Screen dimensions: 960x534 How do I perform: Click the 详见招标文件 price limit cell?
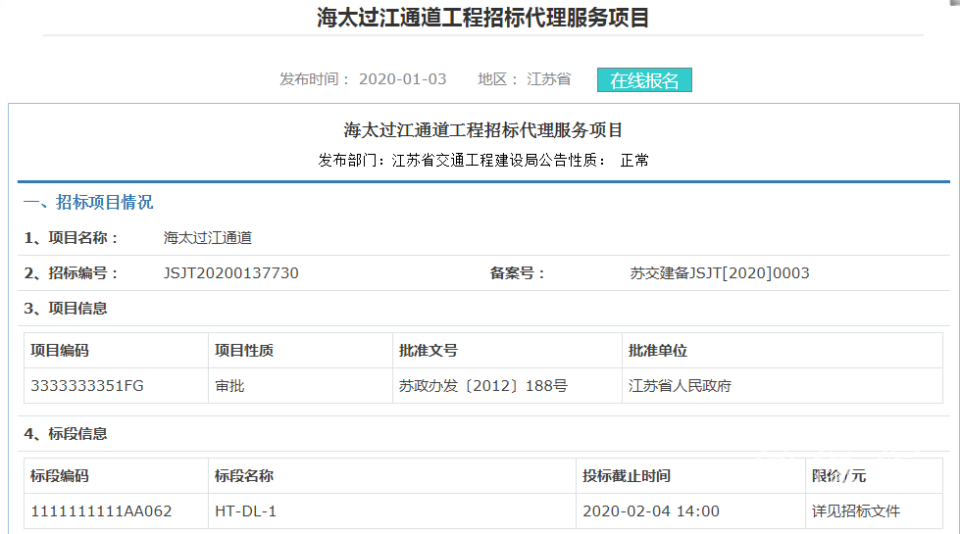click(855, 511)
